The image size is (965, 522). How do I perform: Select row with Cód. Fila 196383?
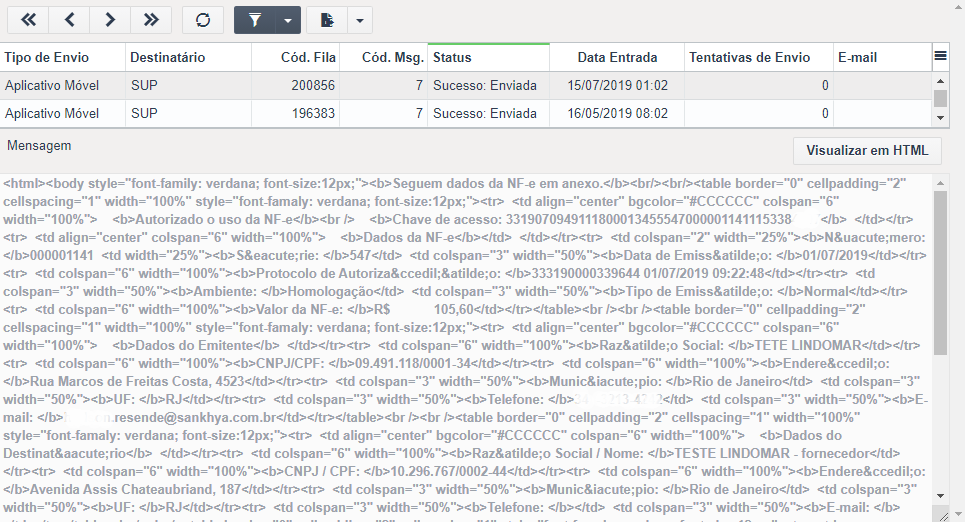[466, 113]
